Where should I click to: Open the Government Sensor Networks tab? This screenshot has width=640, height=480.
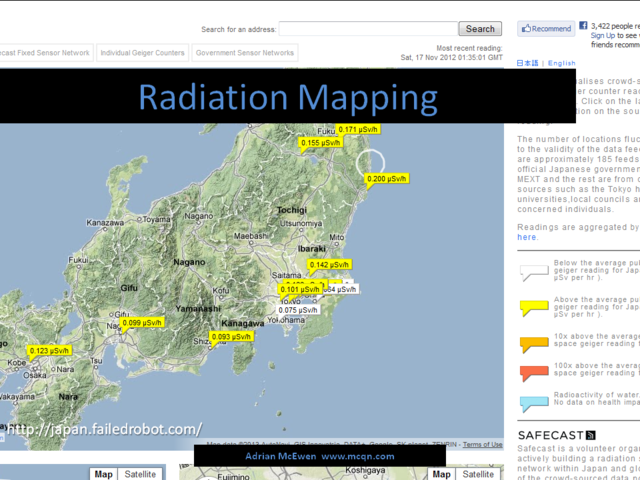(245, 53)
